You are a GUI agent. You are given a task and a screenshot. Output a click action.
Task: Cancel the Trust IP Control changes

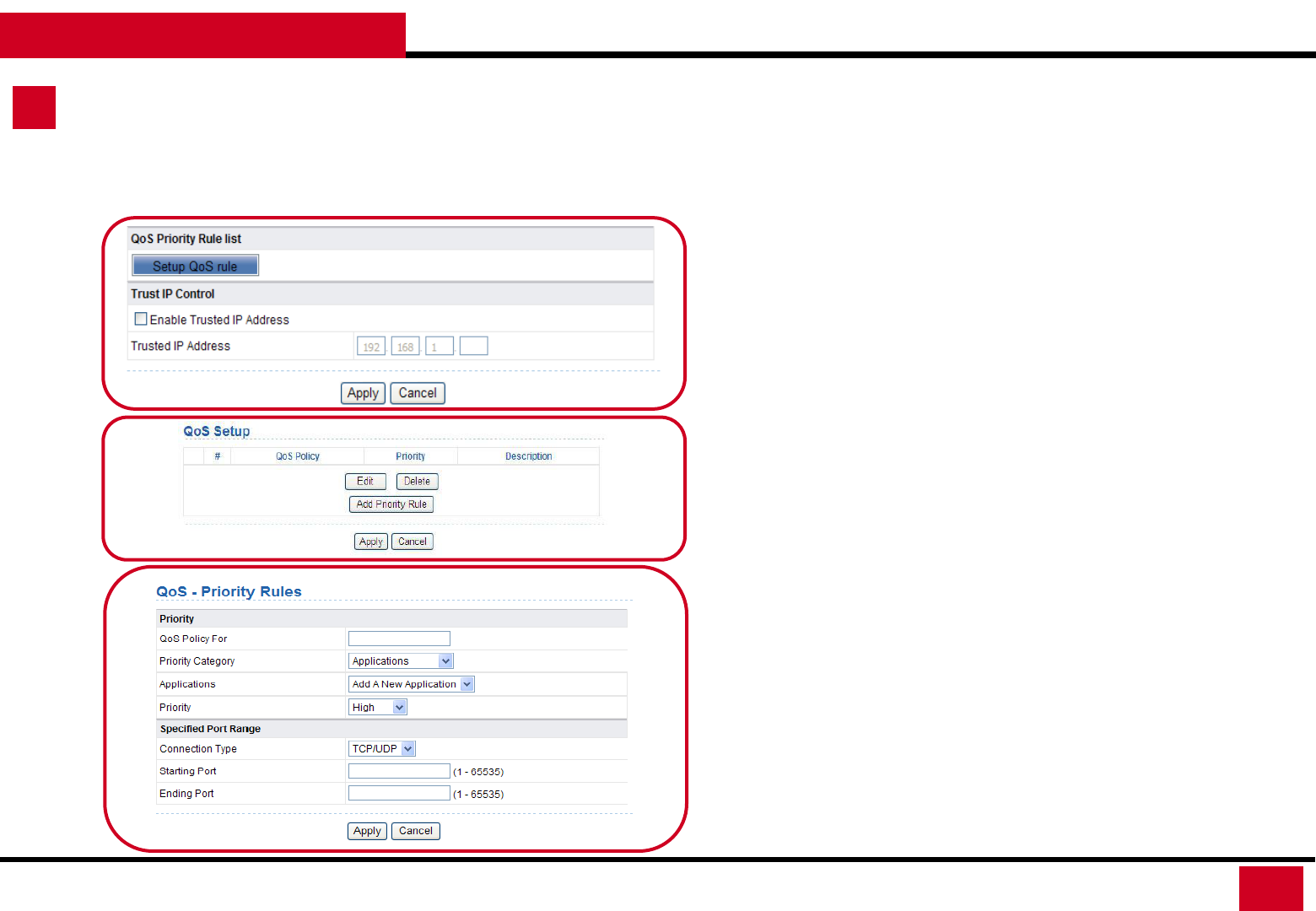click(418, 393)
